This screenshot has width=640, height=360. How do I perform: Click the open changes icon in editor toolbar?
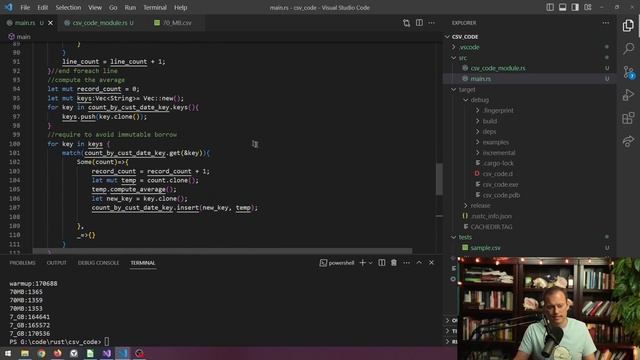click(407, 23)
